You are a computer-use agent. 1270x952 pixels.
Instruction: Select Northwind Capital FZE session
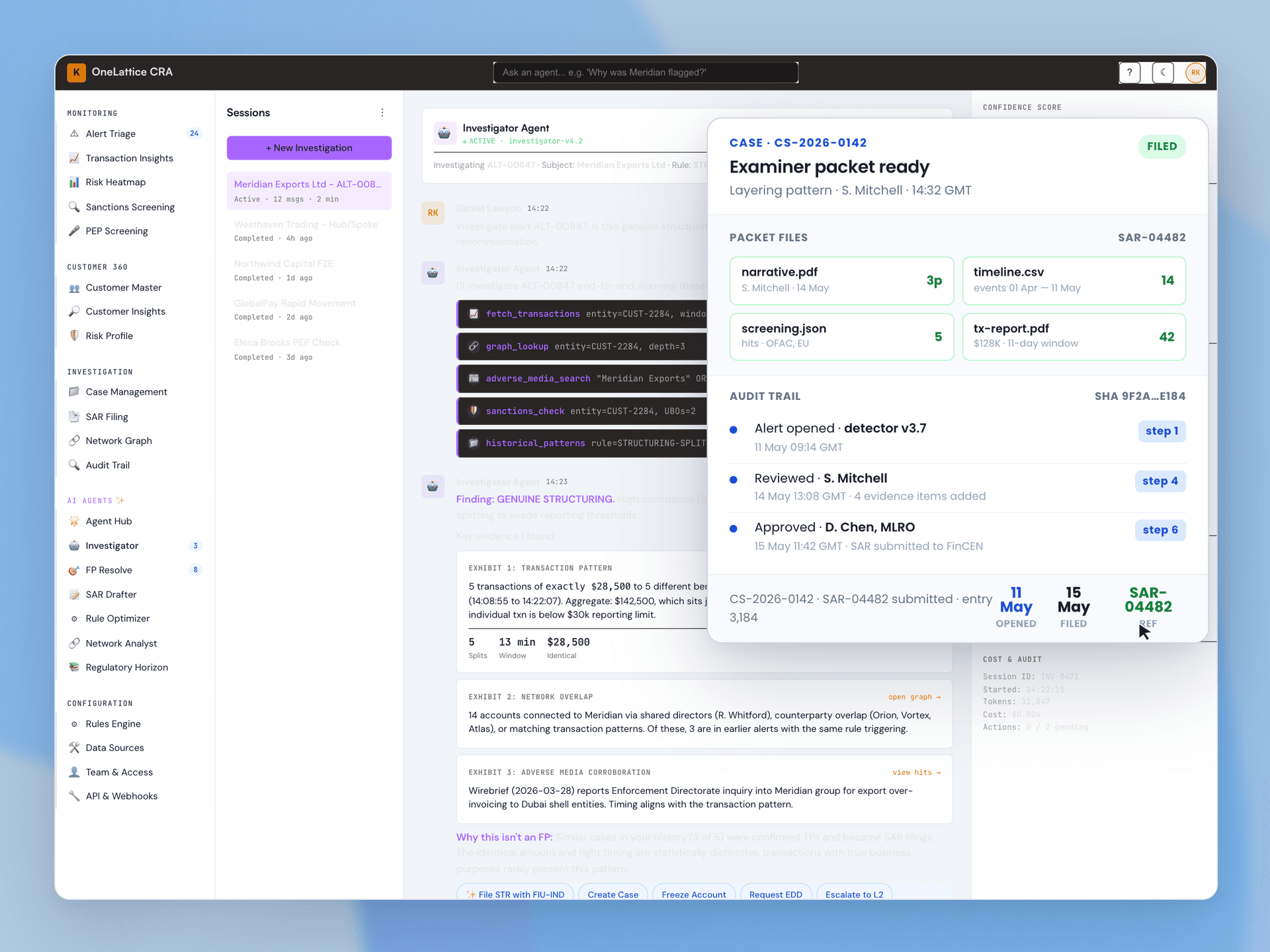(309, 270)
